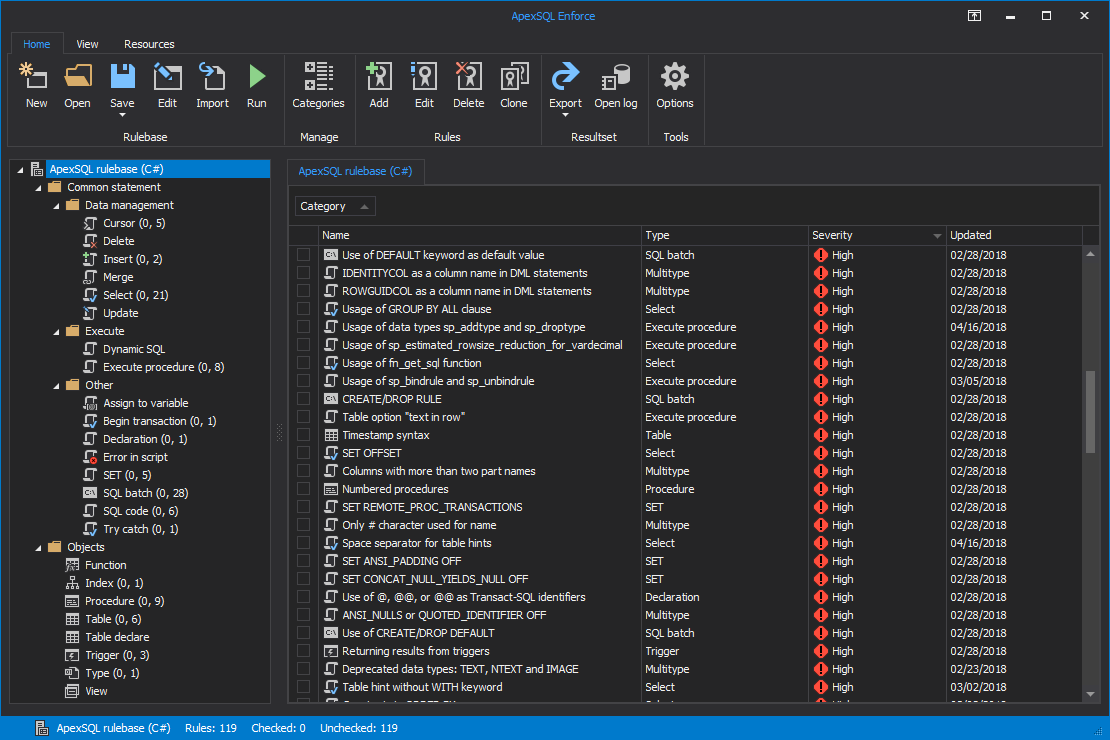The height and width of the screenshot is (740, 1110).
Task: Open the Export dropdown arrow
Action: 565,115
